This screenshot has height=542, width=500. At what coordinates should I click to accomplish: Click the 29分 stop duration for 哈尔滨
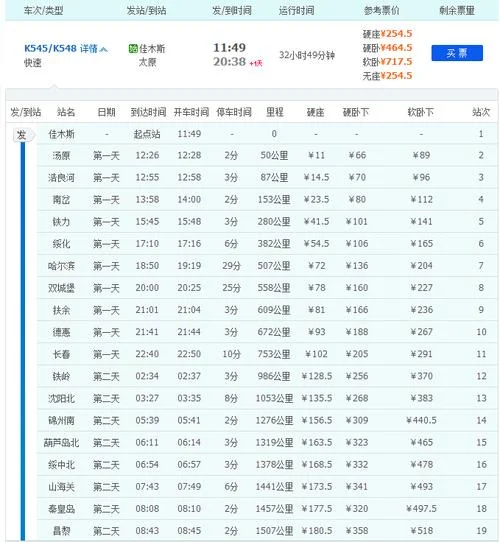[231, 266]
